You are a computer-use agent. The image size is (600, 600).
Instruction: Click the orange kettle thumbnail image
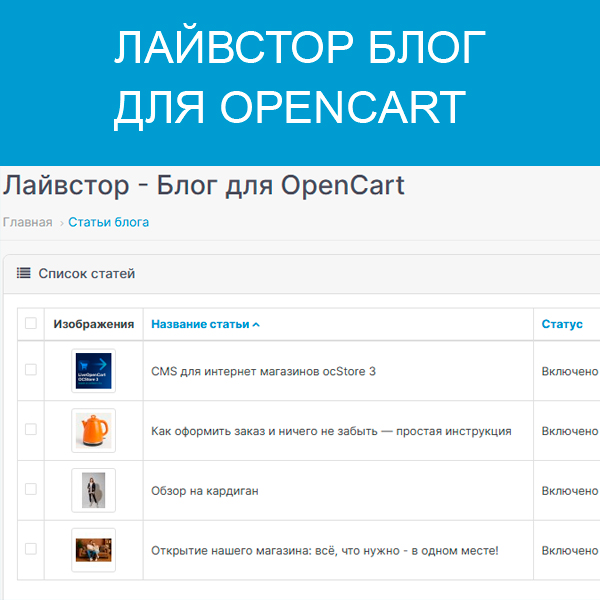[x=93, y=431]
